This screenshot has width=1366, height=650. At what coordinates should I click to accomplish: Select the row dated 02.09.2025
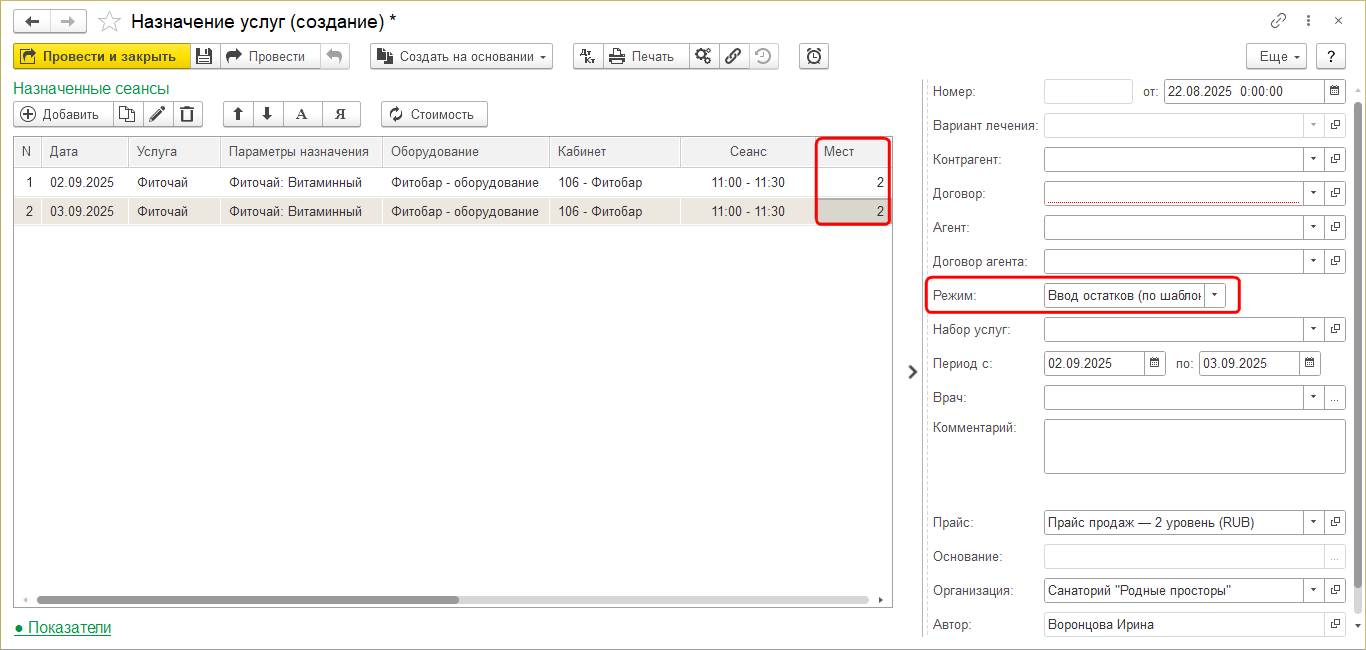pos(452,183)
